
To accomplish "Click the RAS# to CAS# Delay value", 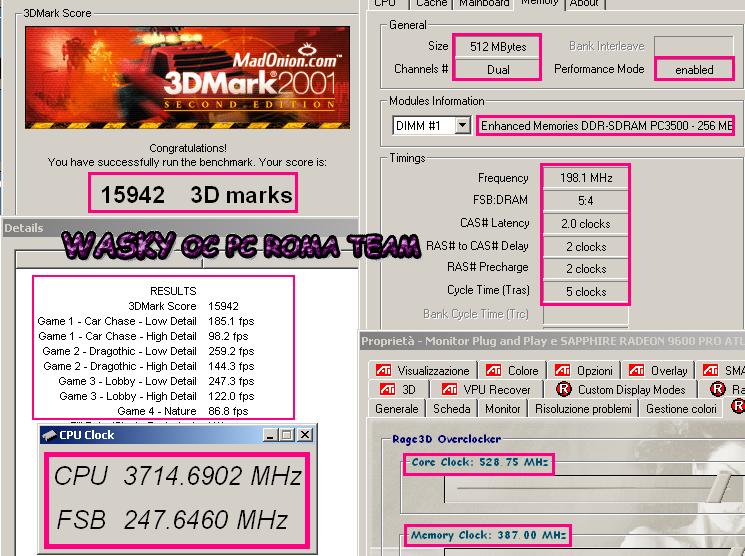I will 585,247.
